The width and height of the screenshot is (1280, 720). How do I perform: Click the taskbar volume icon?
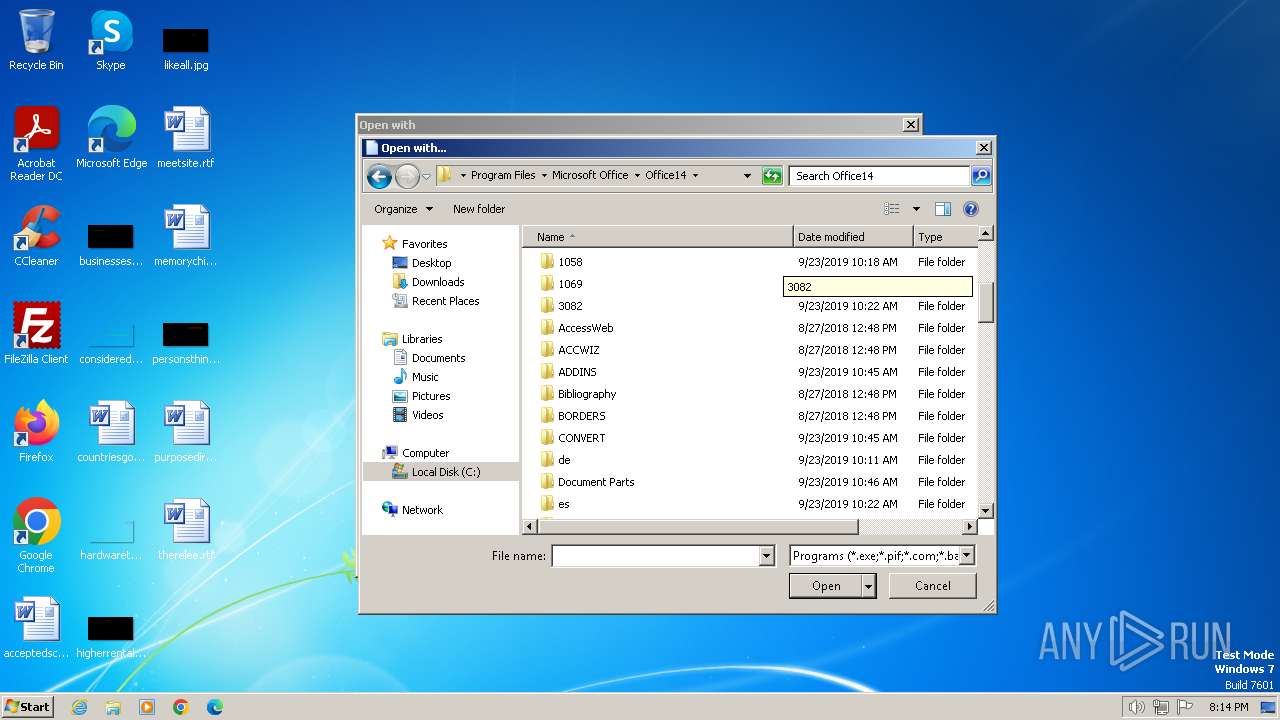click(x=1135, y=707)
